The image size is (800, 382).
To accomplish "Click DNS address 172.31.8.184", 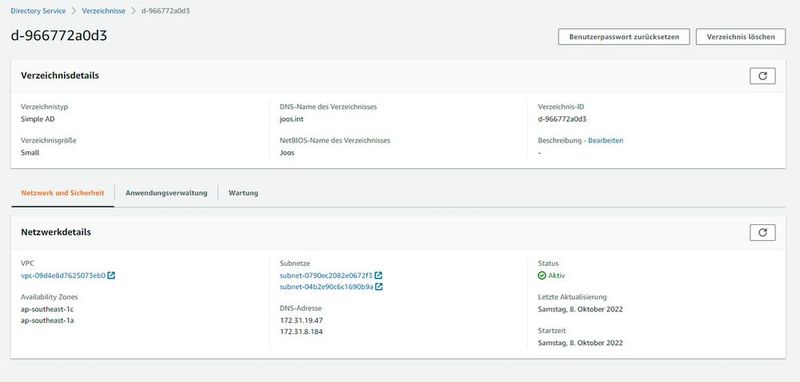I will pos(301,332).
